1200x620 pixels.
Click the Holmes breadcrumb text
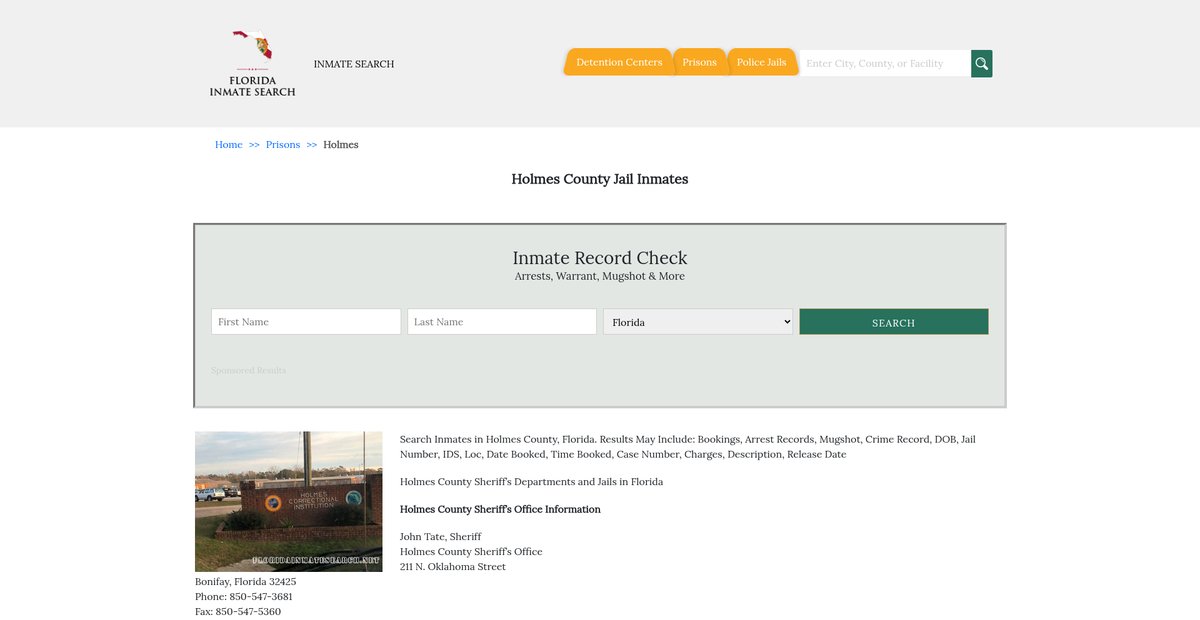point(341,145)
